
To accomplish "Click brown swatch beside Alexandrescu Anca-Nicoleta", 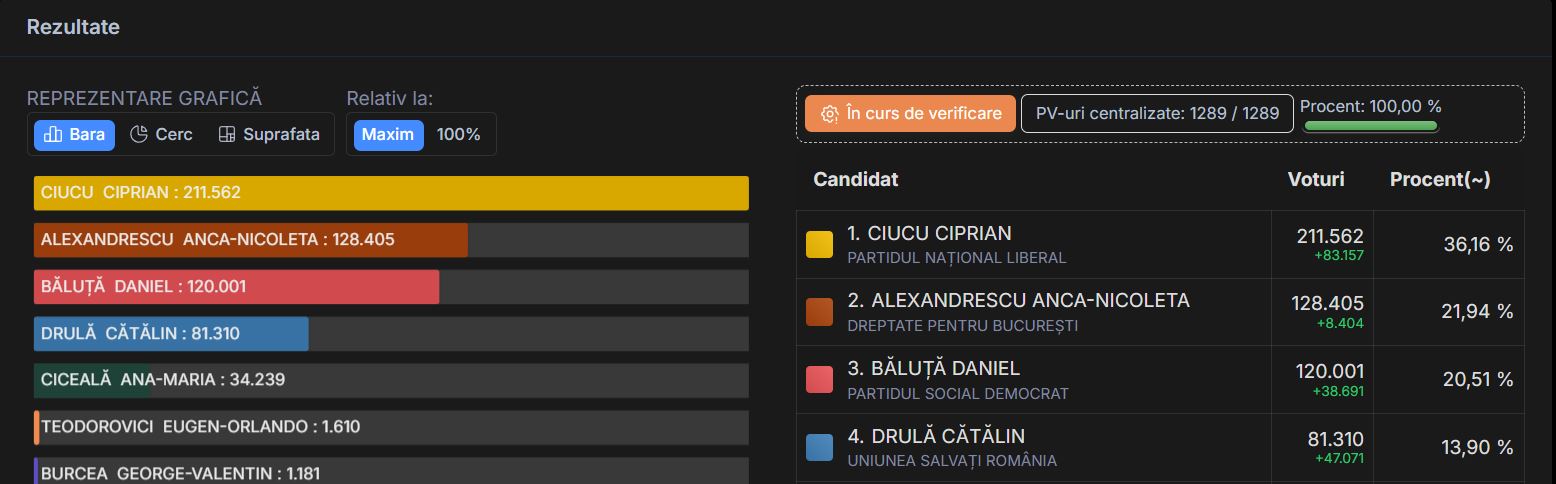I will point(819,312).
